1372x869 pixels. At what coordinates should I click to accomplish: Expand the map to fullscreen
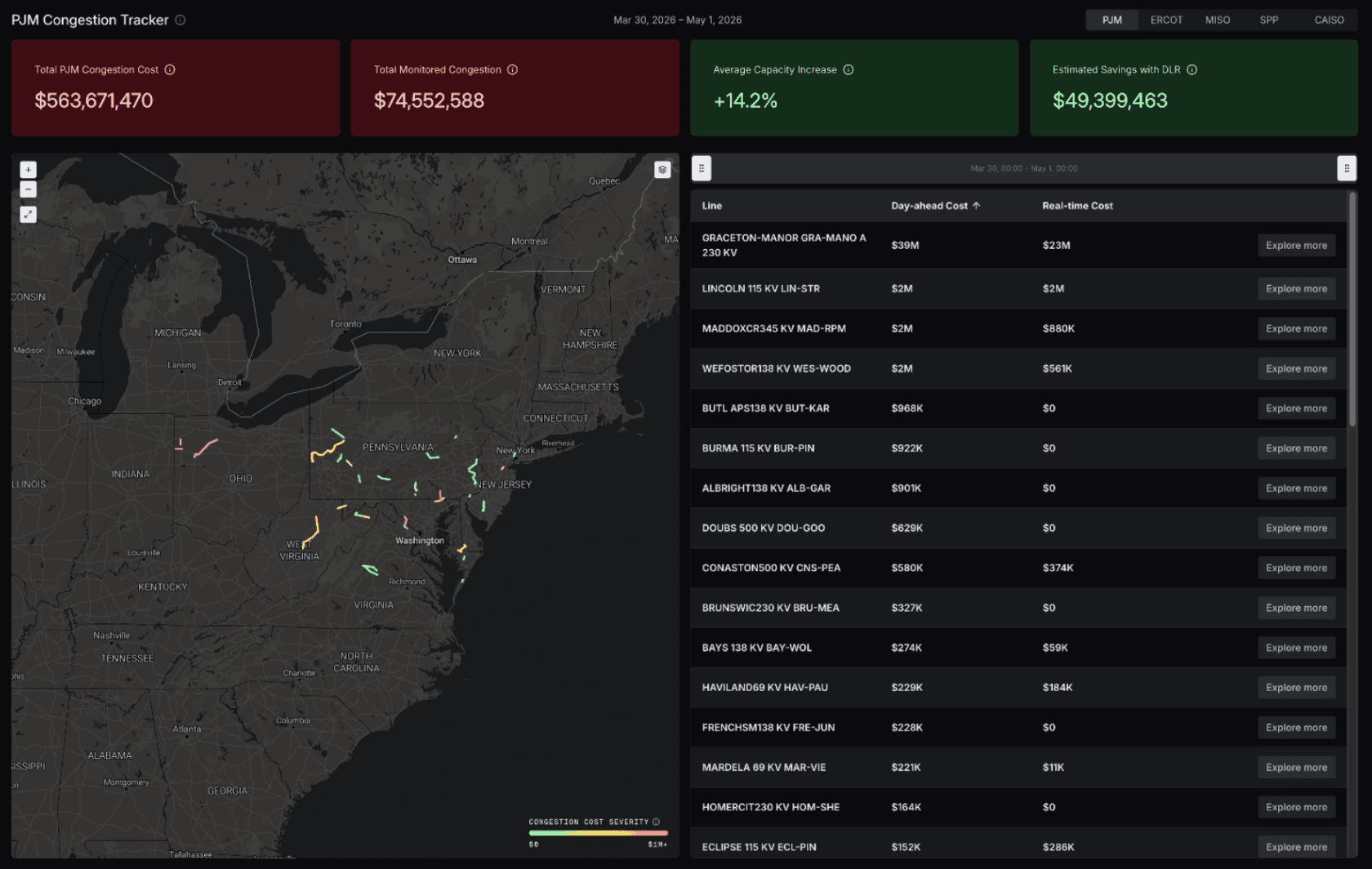click(28, 215)
